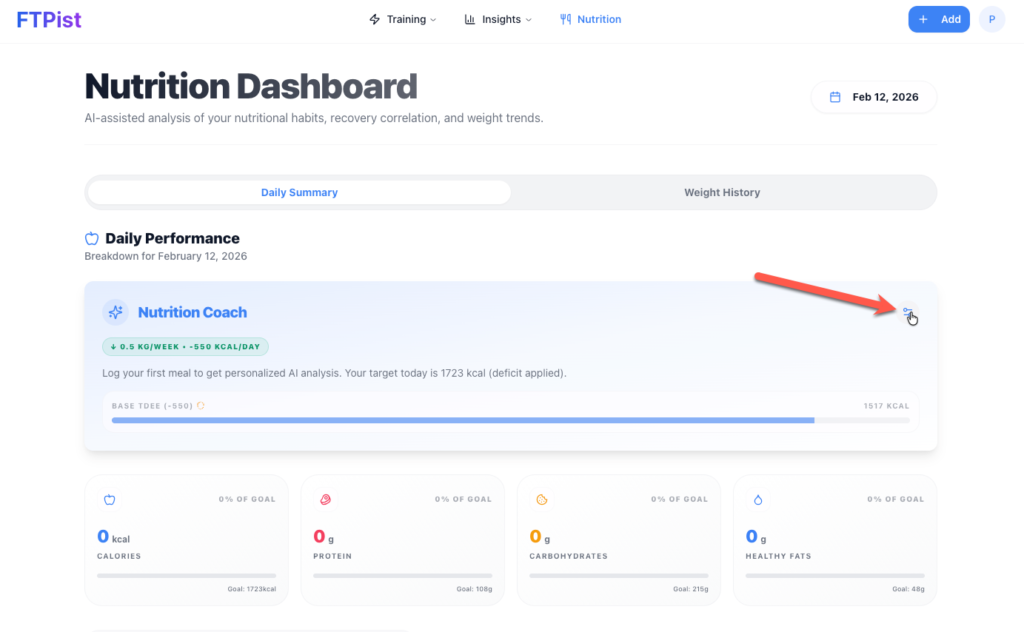Select the Daily Summary tab
The width and height of the screenshot is (1024, 632).
pos(299,192)
